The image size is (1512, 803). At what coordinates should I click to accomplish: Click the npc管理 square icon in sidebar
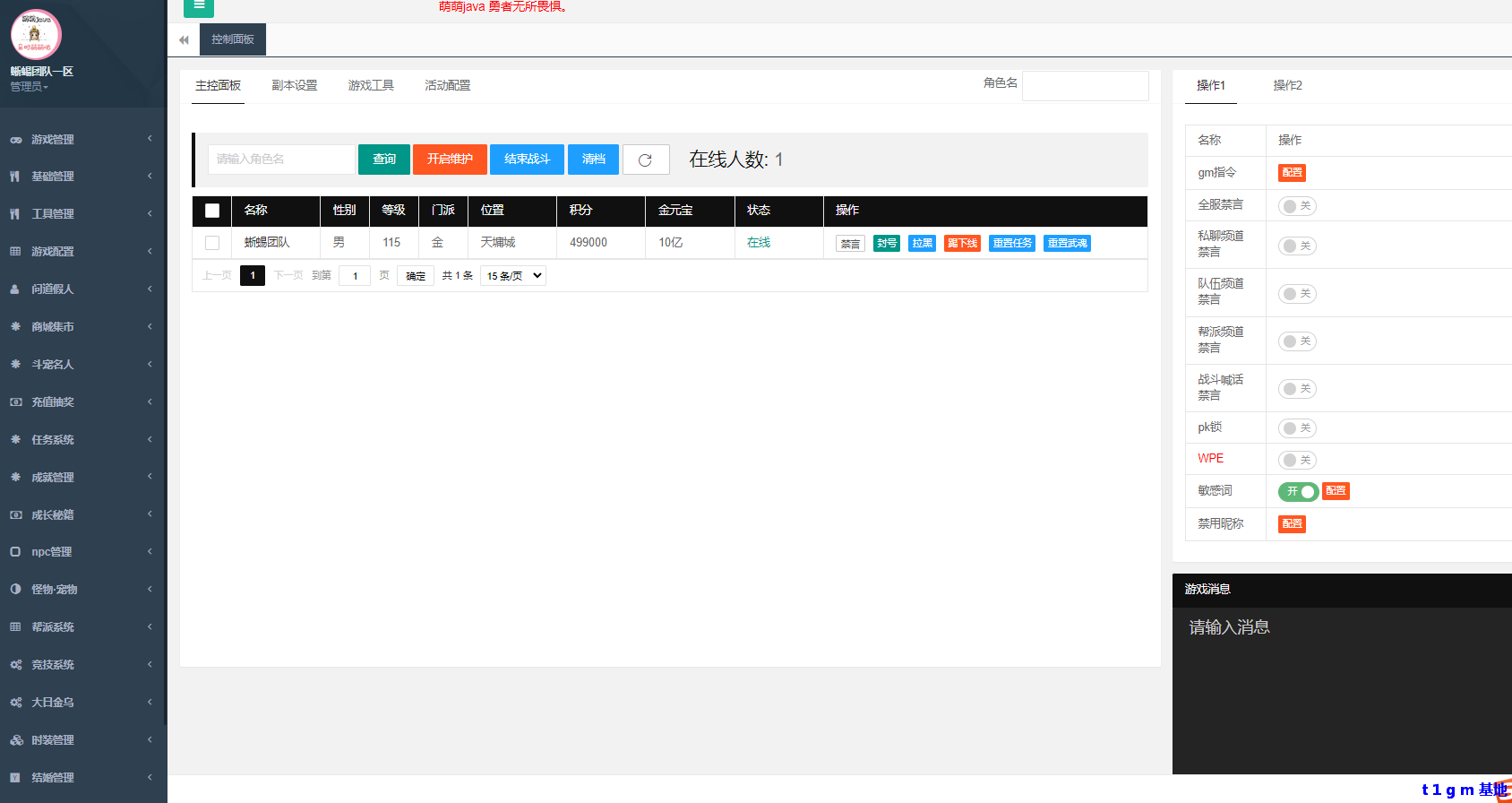15,552
